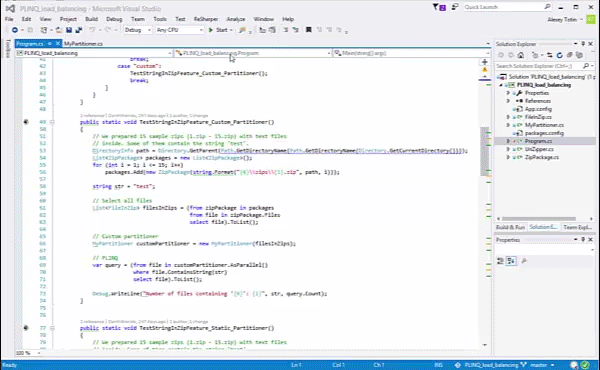The image size is (600, 370).
Task: Expand the MyPartitioner.cs node in the tree
Action: click(x=508, y=125)
